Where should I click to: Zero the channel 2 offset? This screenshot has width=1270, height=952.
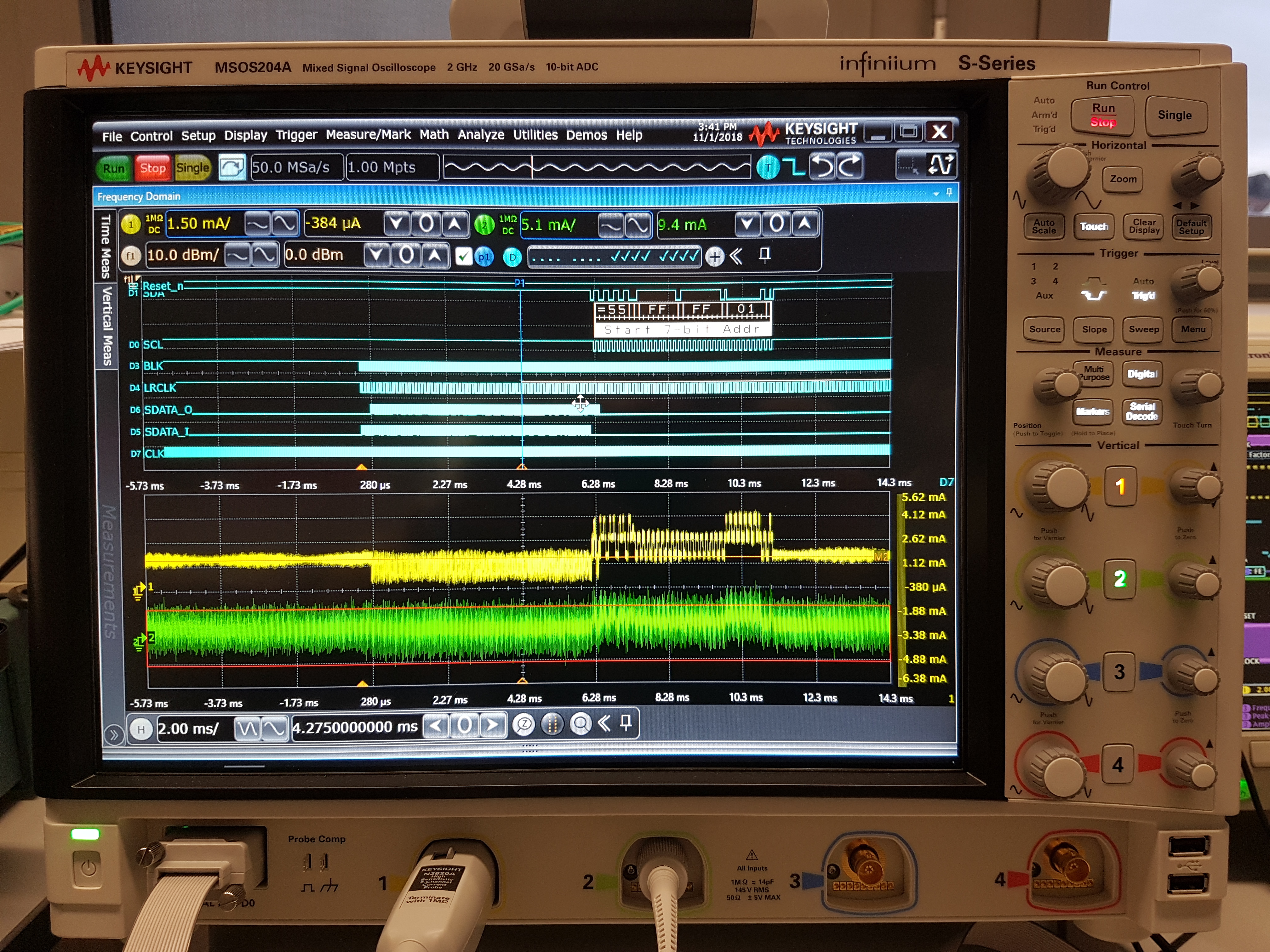(776, 223)
